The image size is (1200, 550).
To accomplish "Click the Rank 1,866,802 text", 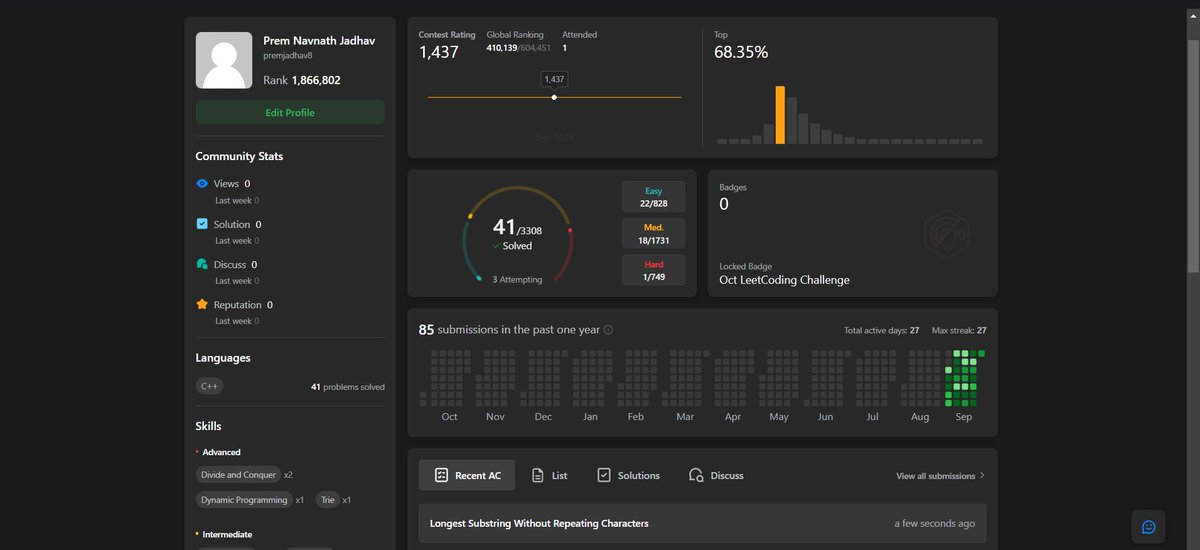I will [x=302, y=80].
